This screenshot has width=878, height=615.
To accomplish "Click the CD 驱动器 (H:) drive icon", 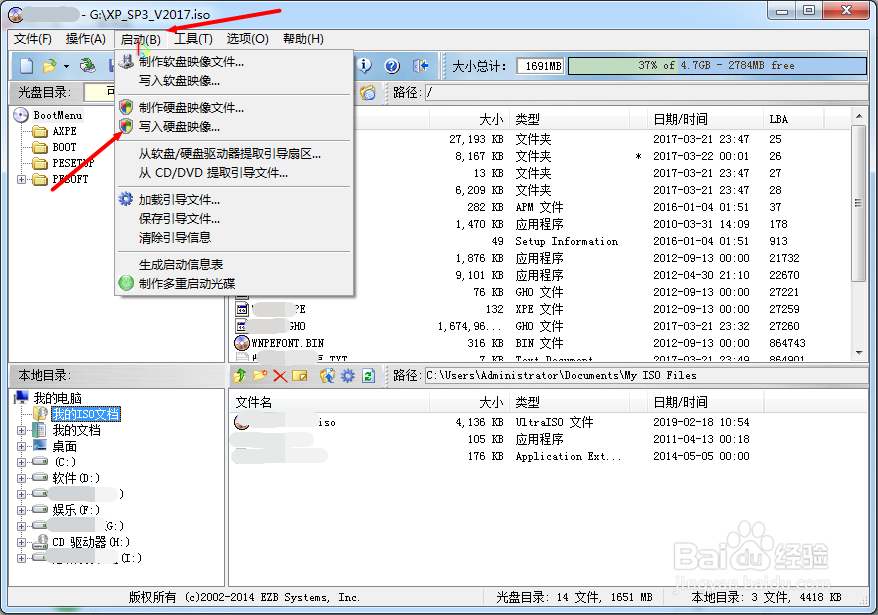I will (40, 542).
